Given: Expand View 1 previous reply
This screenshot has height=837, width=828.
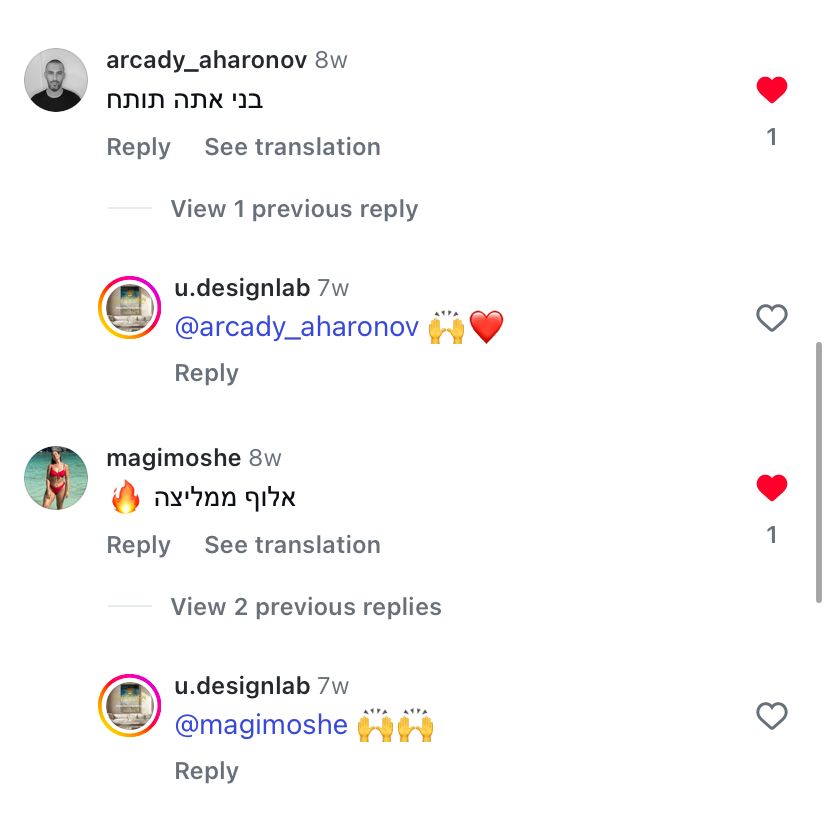Looking at the screenshot, I should click(294, 209).
